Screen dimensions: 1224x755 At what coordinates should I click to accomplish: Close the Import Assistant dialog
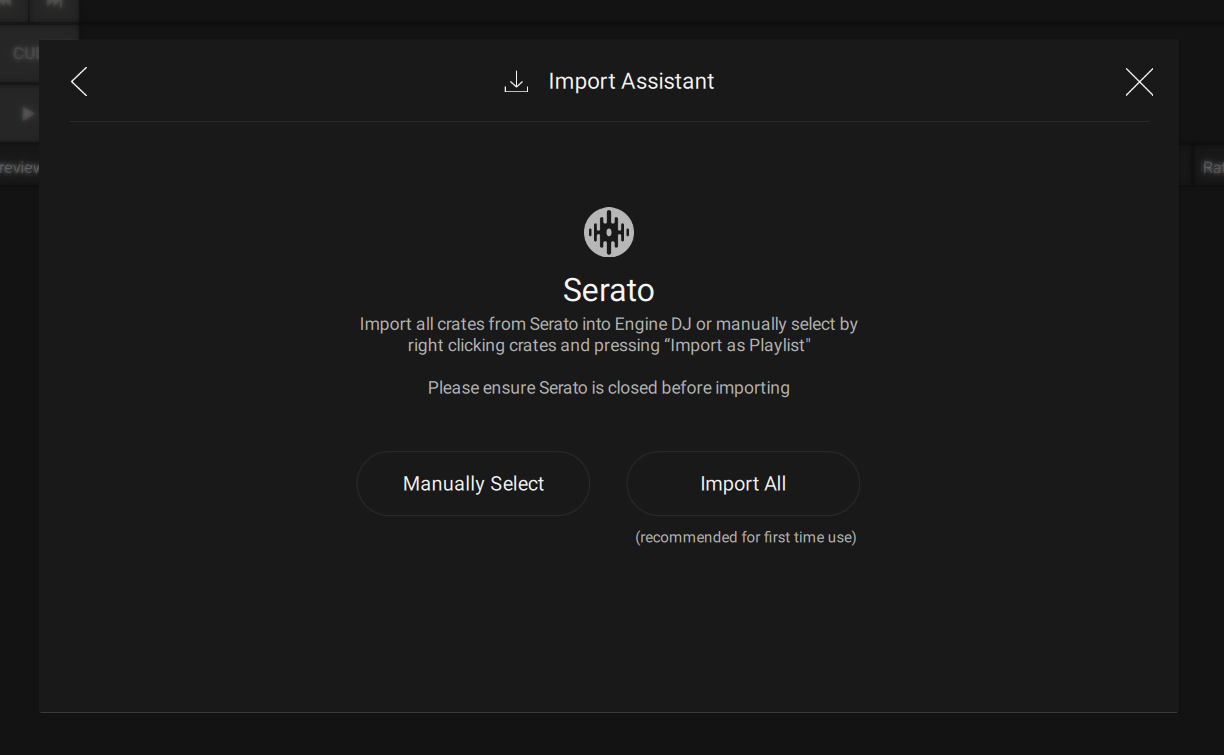point(1139,82)
